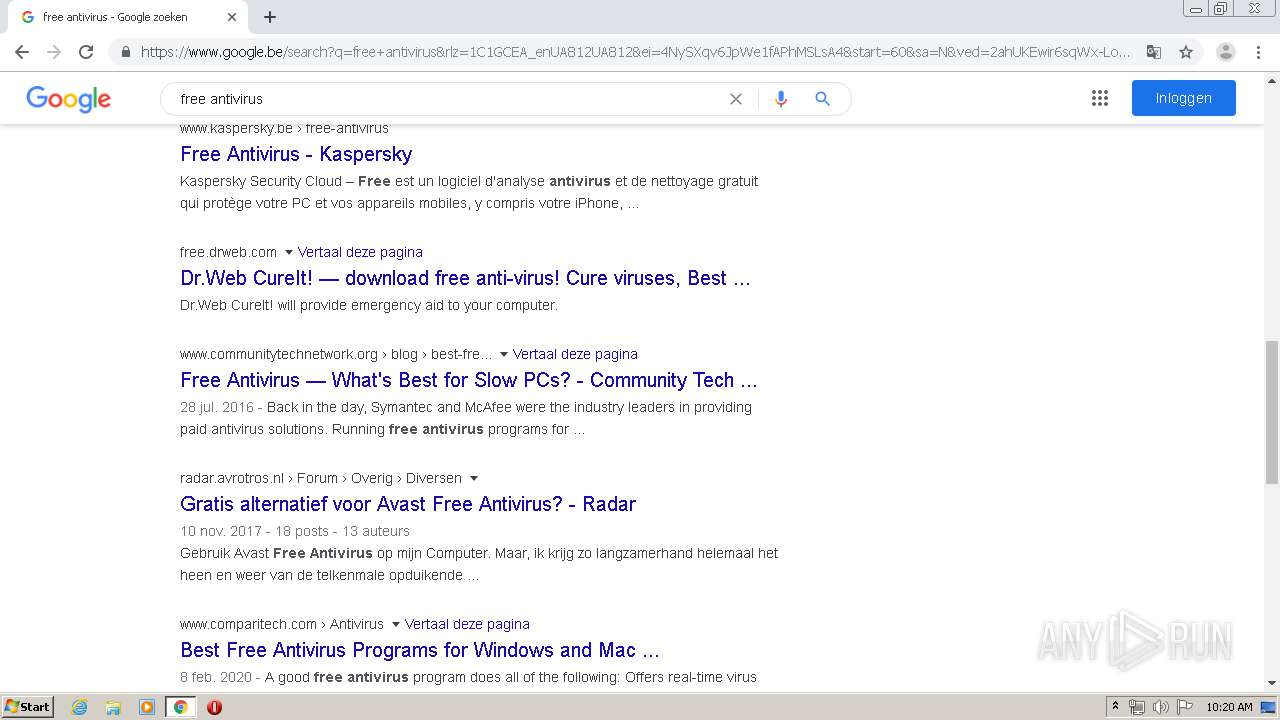Click the Inloggen button
Screen dimensions: 1280x720
click(1184, 98)
